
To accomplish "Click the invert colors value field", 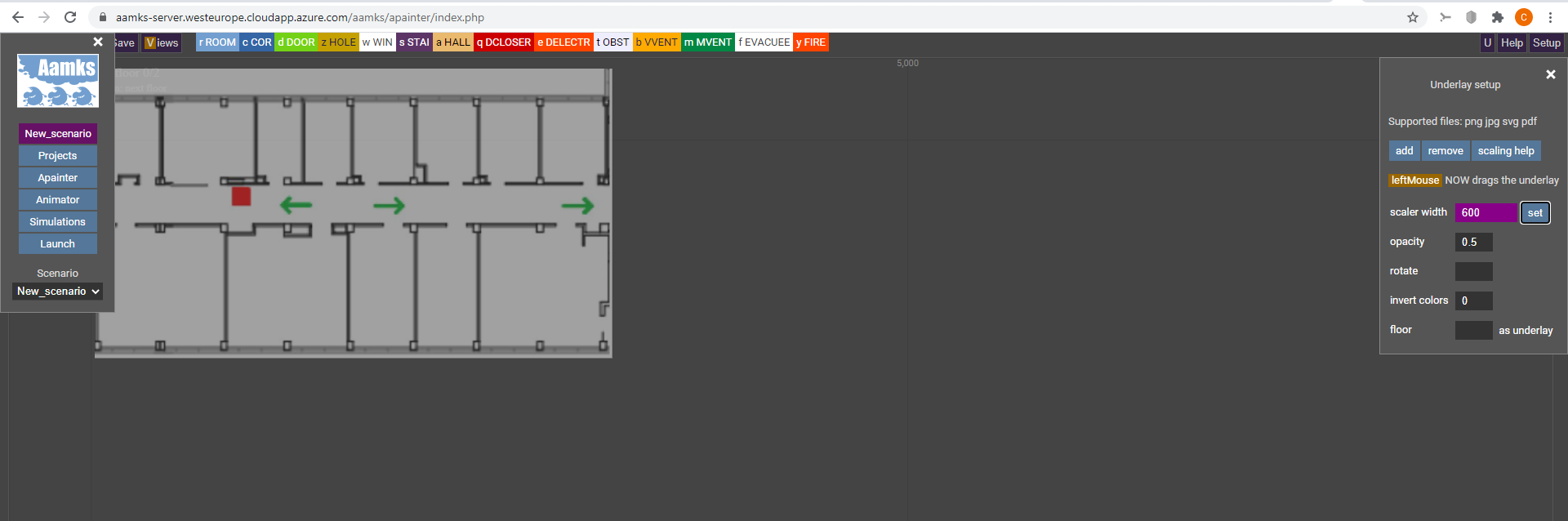I will click(1473, 301).
